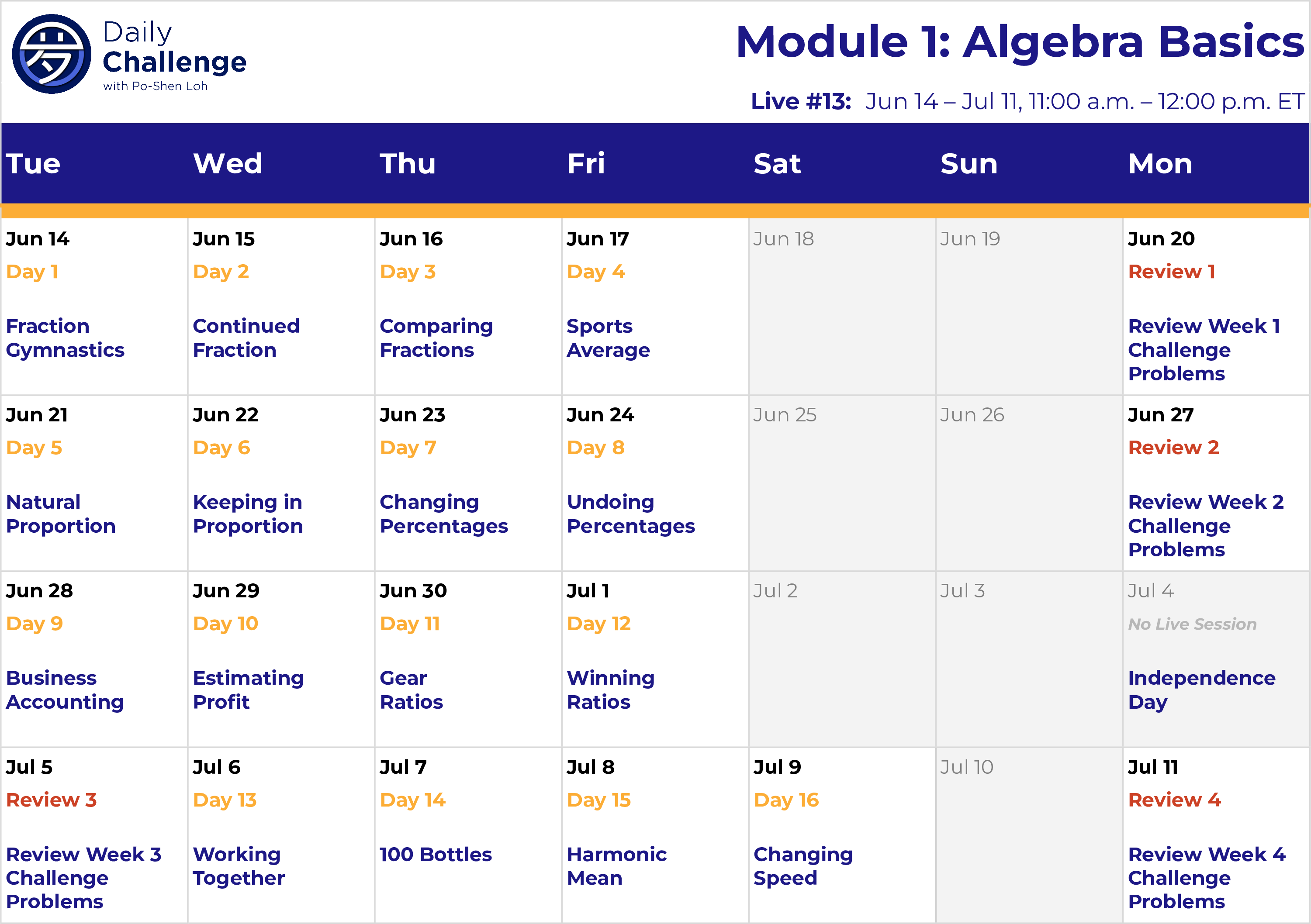Image resolution: width=1311 pixels, height=924 pixels.
Task: Open the Natural Proportion lesson
Action: coord(61,514)
